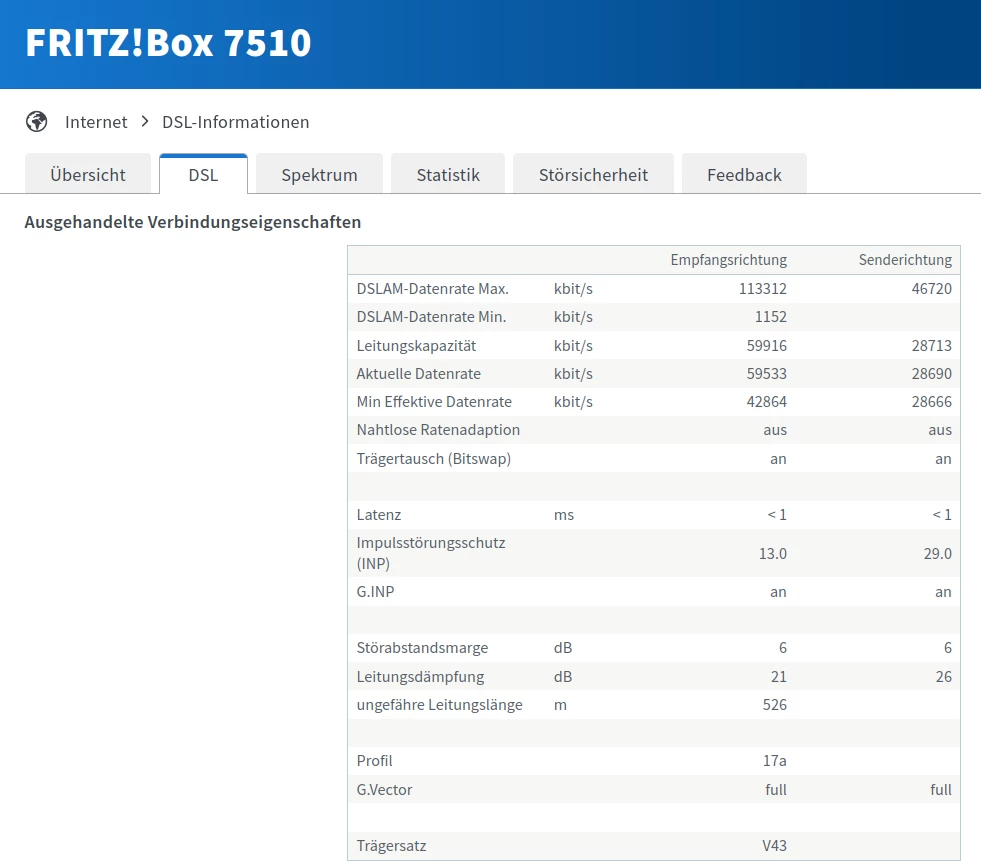Click the Senderichtung column header

tap(905, 260)
